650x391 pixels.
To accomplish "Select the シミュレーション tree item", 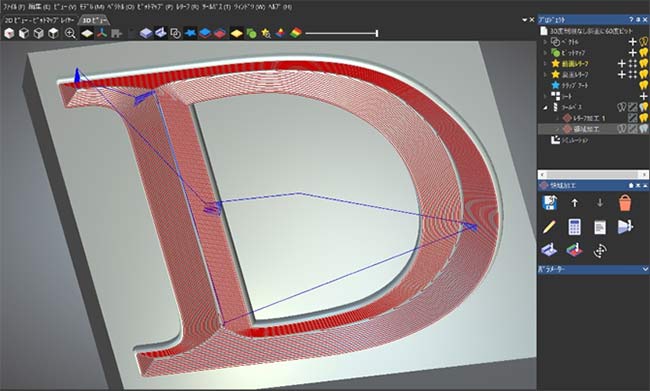I will coord(575,140).
